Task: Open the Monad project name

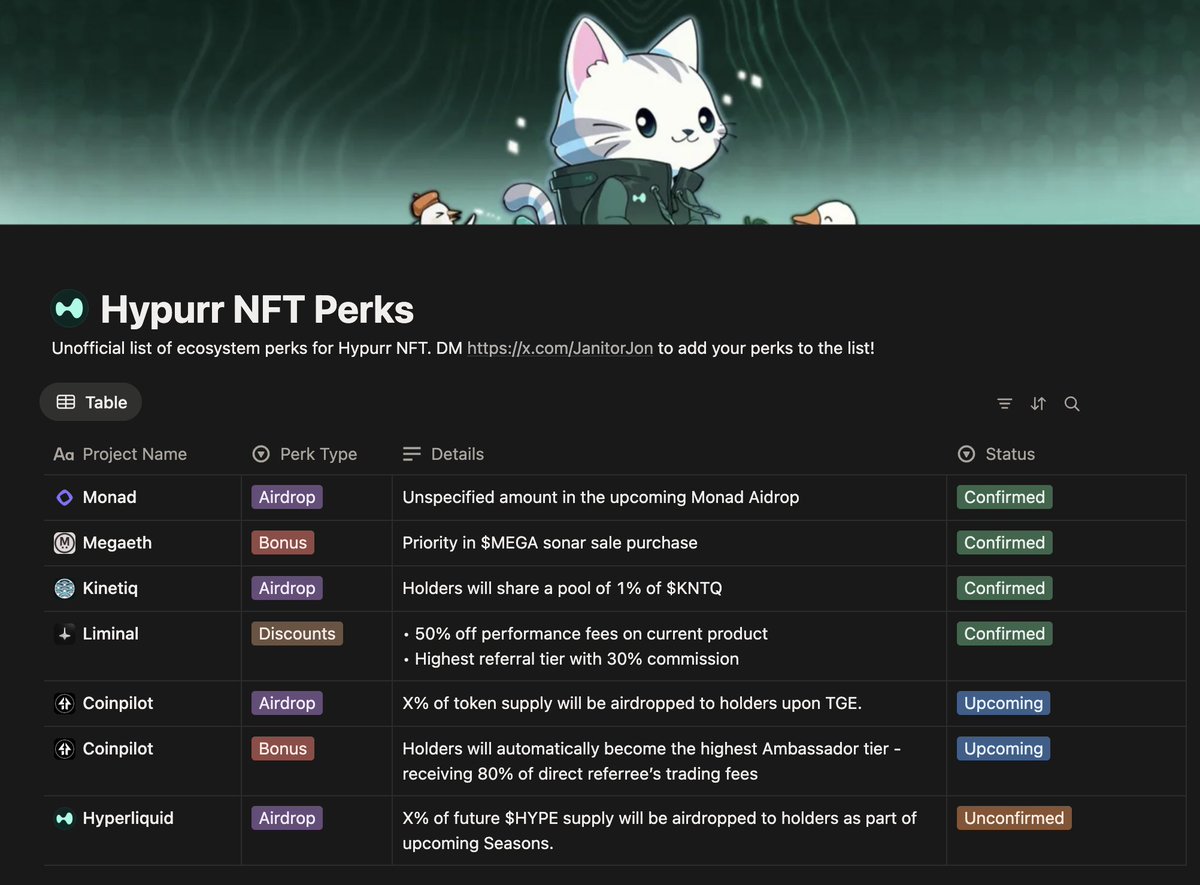Action: coord(110,497)
